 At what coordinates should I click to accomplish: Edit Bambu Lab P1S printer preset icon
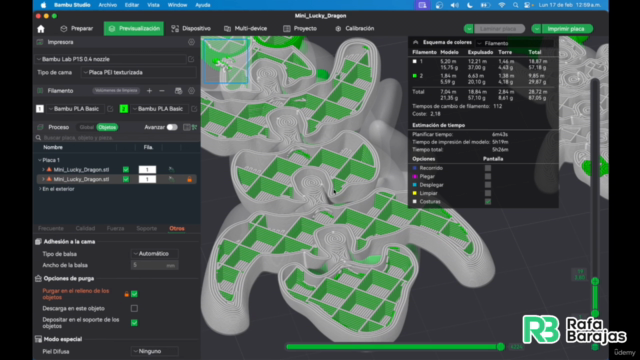[x=191, y=59]
